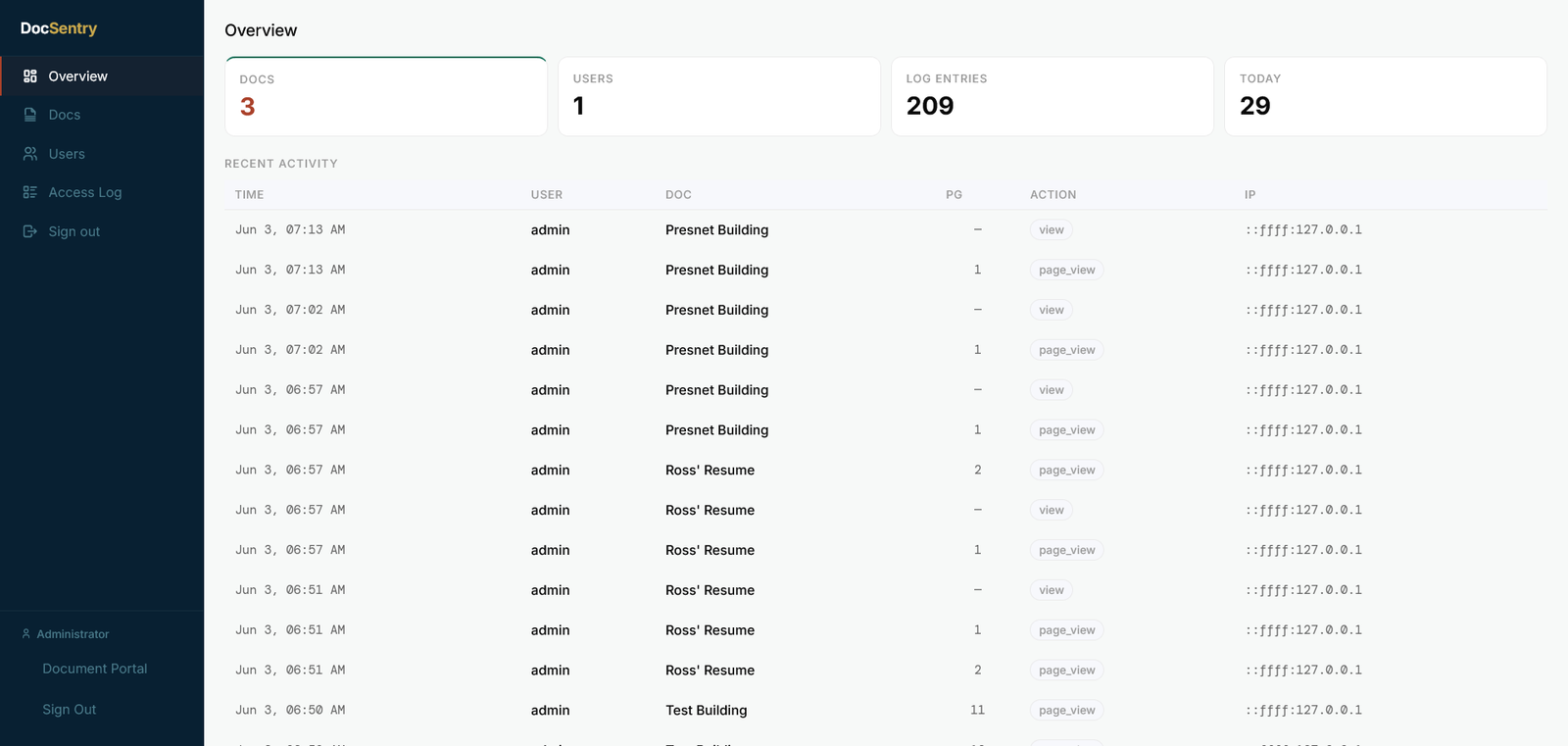Click the Access Log list icon

(30, 192)
